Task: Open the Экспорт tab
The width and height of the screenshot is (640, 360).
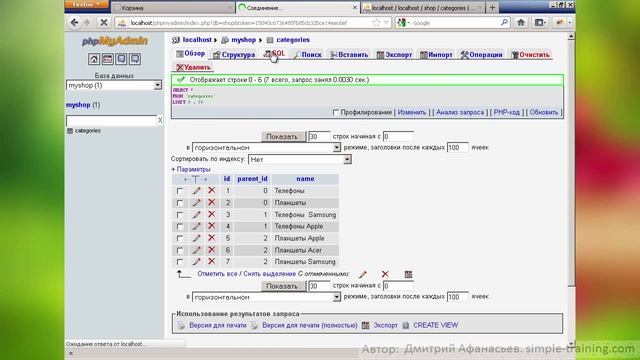Action: click(x=394, y=55)
